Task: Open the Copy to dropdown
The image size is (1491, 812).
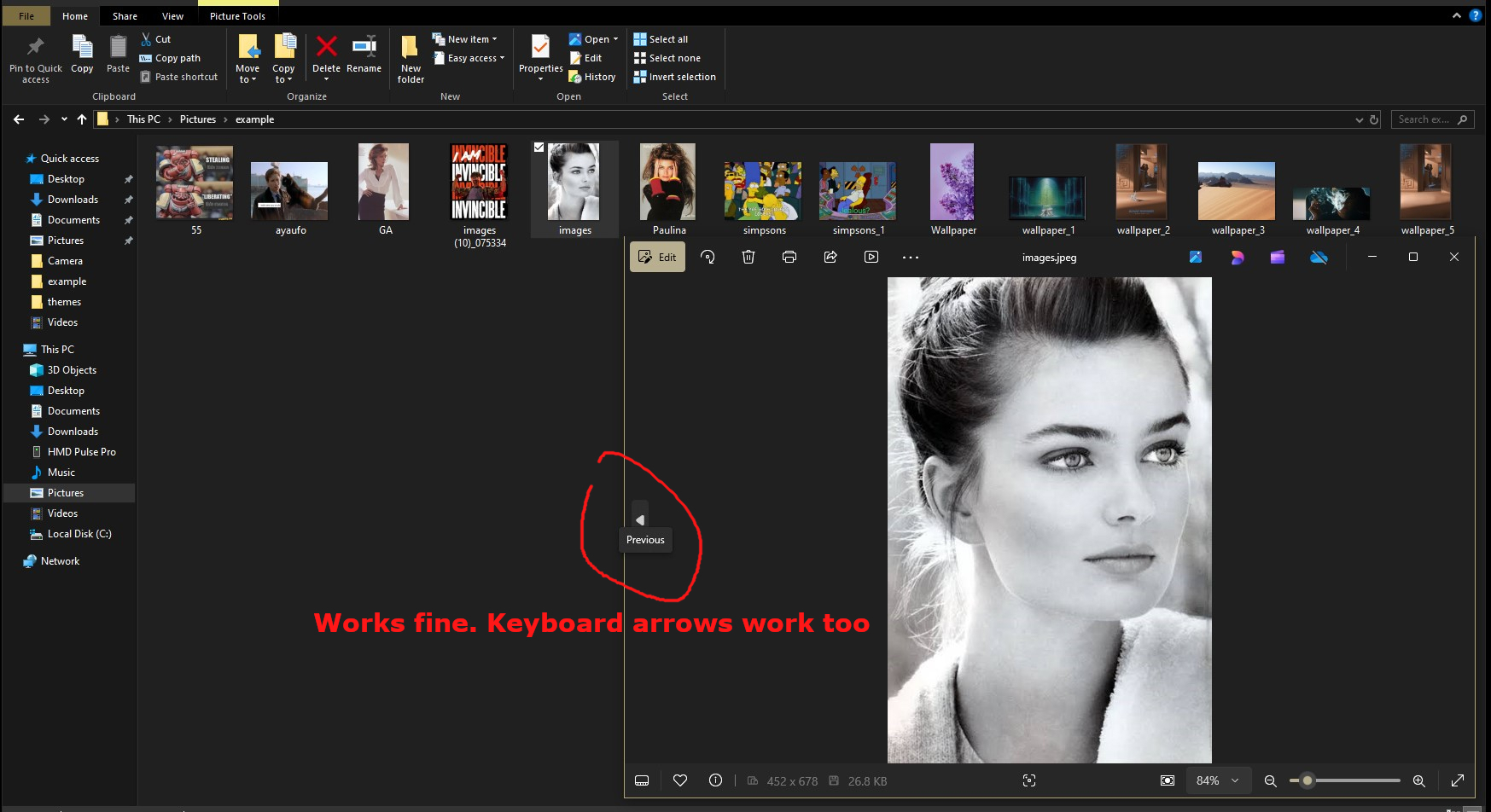Action: [x=283, y=59]
